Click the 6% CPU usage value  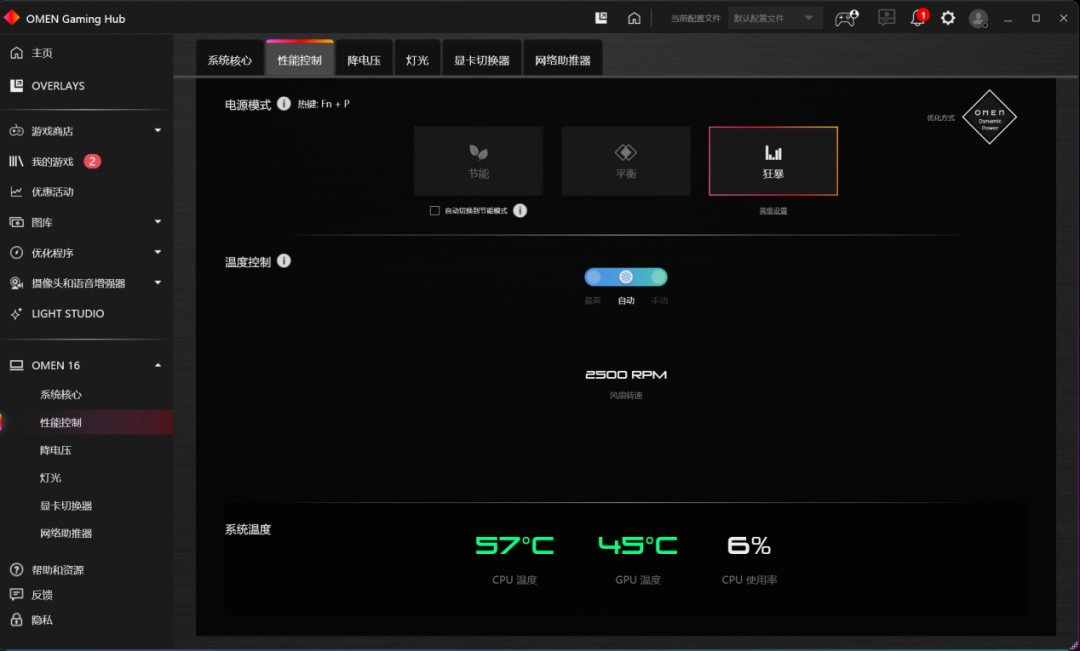pos(749,546)
